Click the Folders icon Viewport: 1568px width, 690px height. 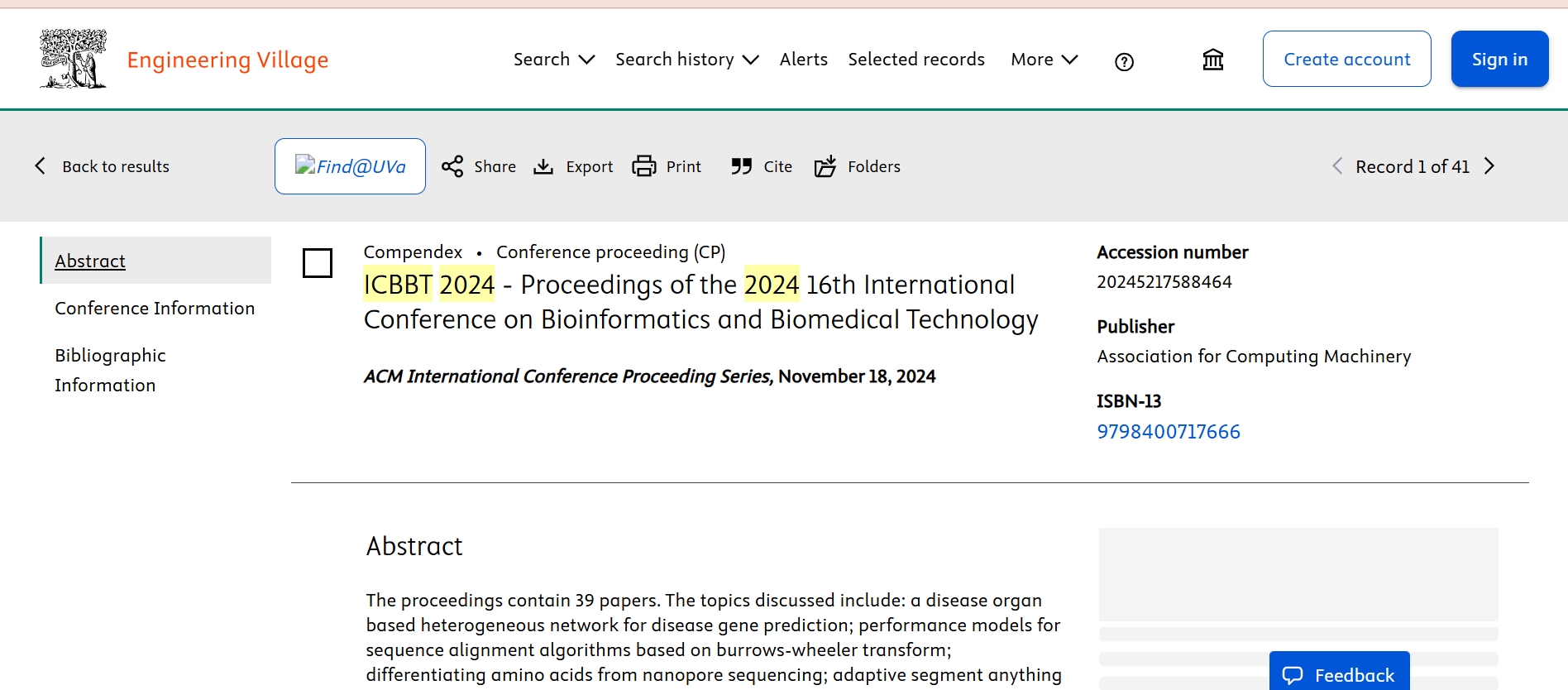(825, 166)
